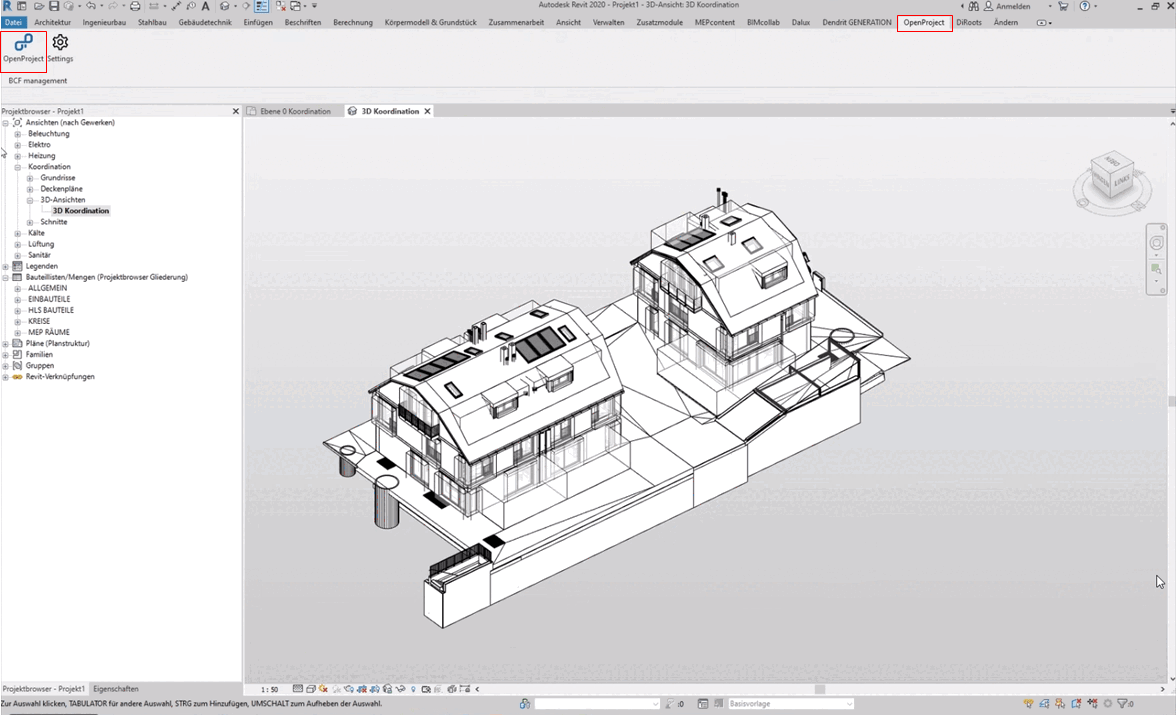This screenshot has width=1176, height=715.
Task: Click the Anmelden sign-in link
Action: [1013, 6]
